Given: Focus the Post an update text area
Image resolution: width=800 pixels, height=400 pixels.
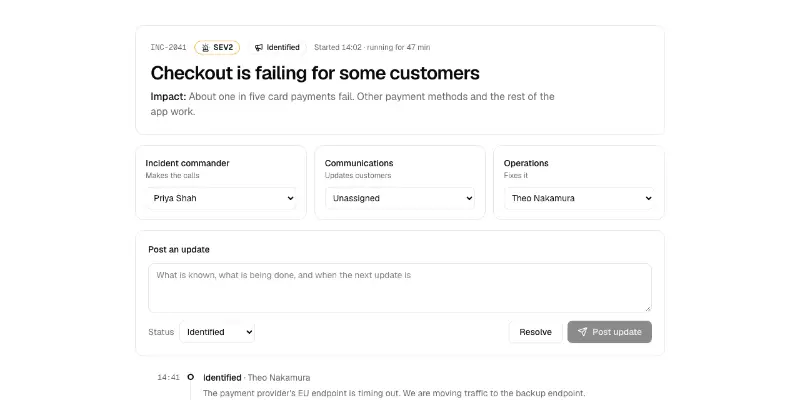Looking at the screenshot, I should click(x=400, y=288).
